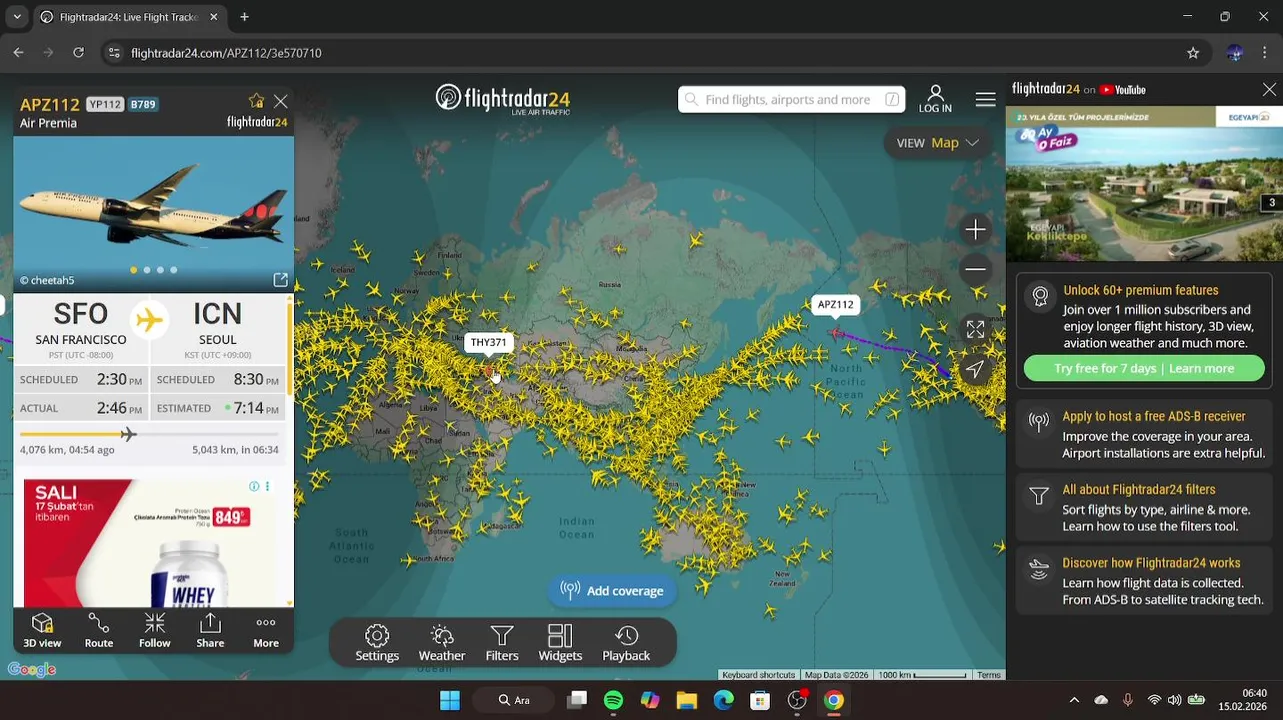The image size is (1283, 720).
Task: Open the Widgets menu
Action: click(560, 643)
